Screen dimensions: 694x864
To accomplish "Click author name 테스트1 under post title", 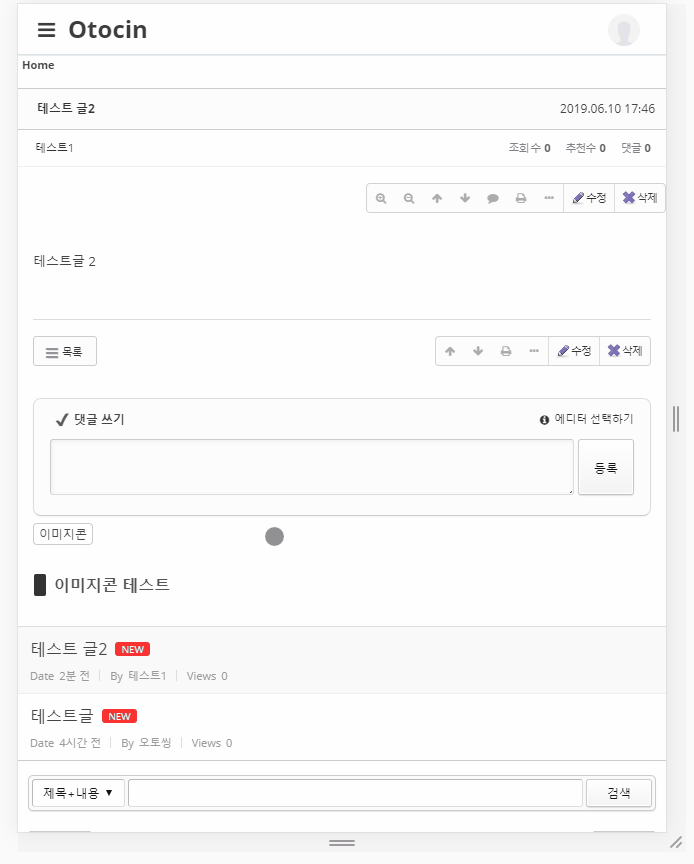I will coord(55,148).
